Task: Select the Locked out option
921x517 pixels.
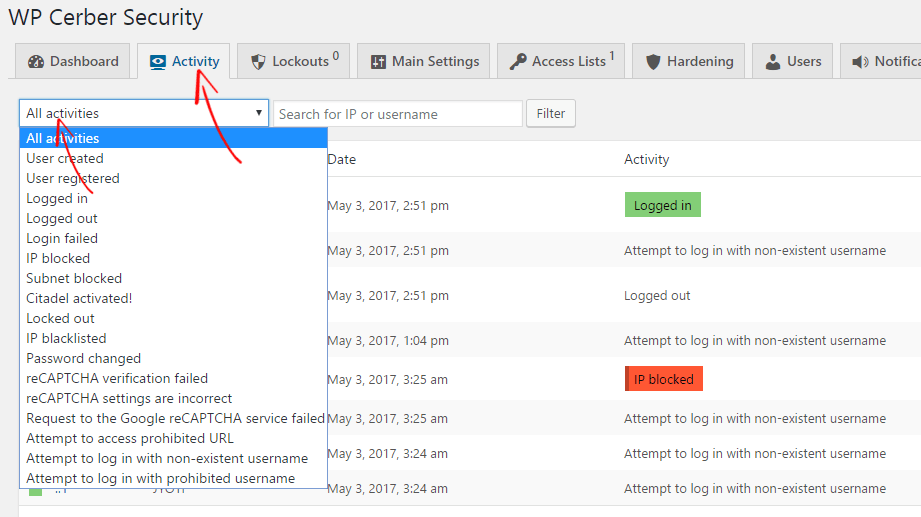Action: (x=173, y=318)
